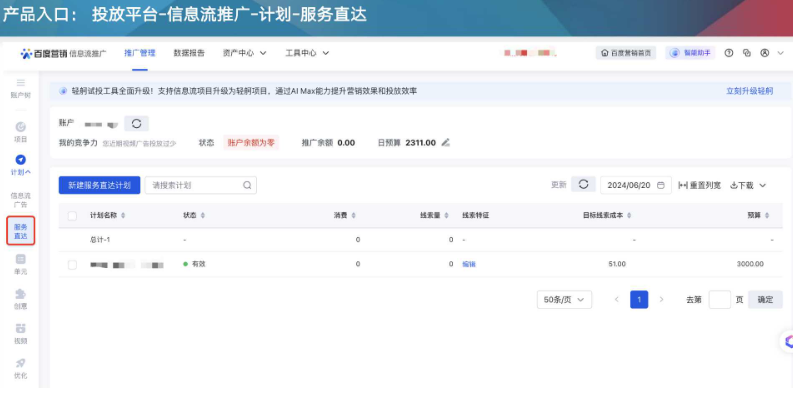
Task: Click the search magnifier in plan search
Action: pos(247,185)
